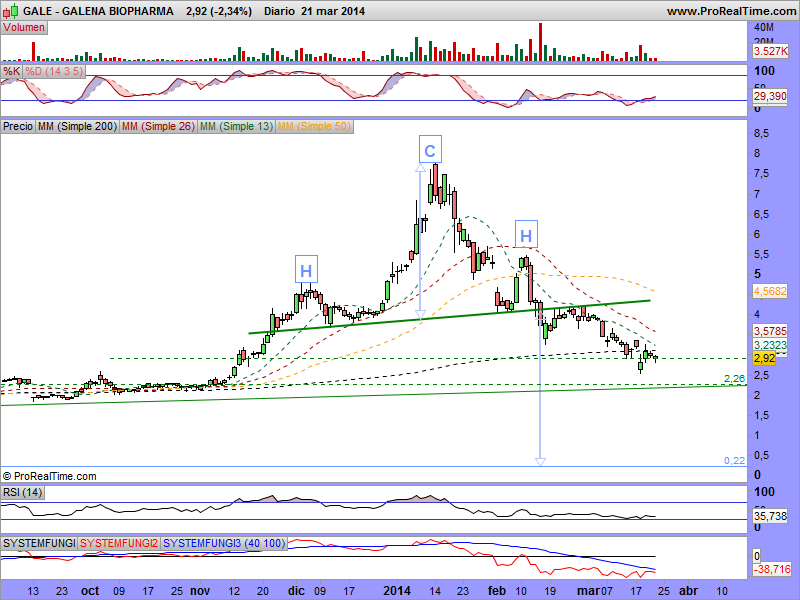
Task: Click the nov label on time axis
Action: tap(200, 591)
